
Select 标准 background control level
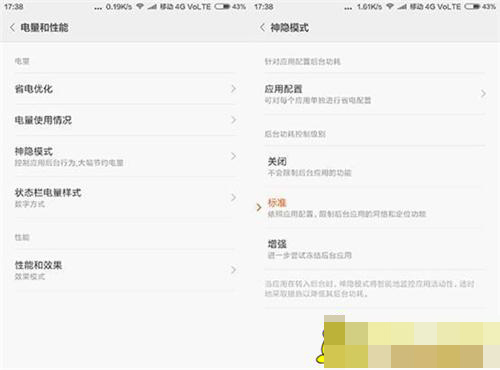(375, 208)
